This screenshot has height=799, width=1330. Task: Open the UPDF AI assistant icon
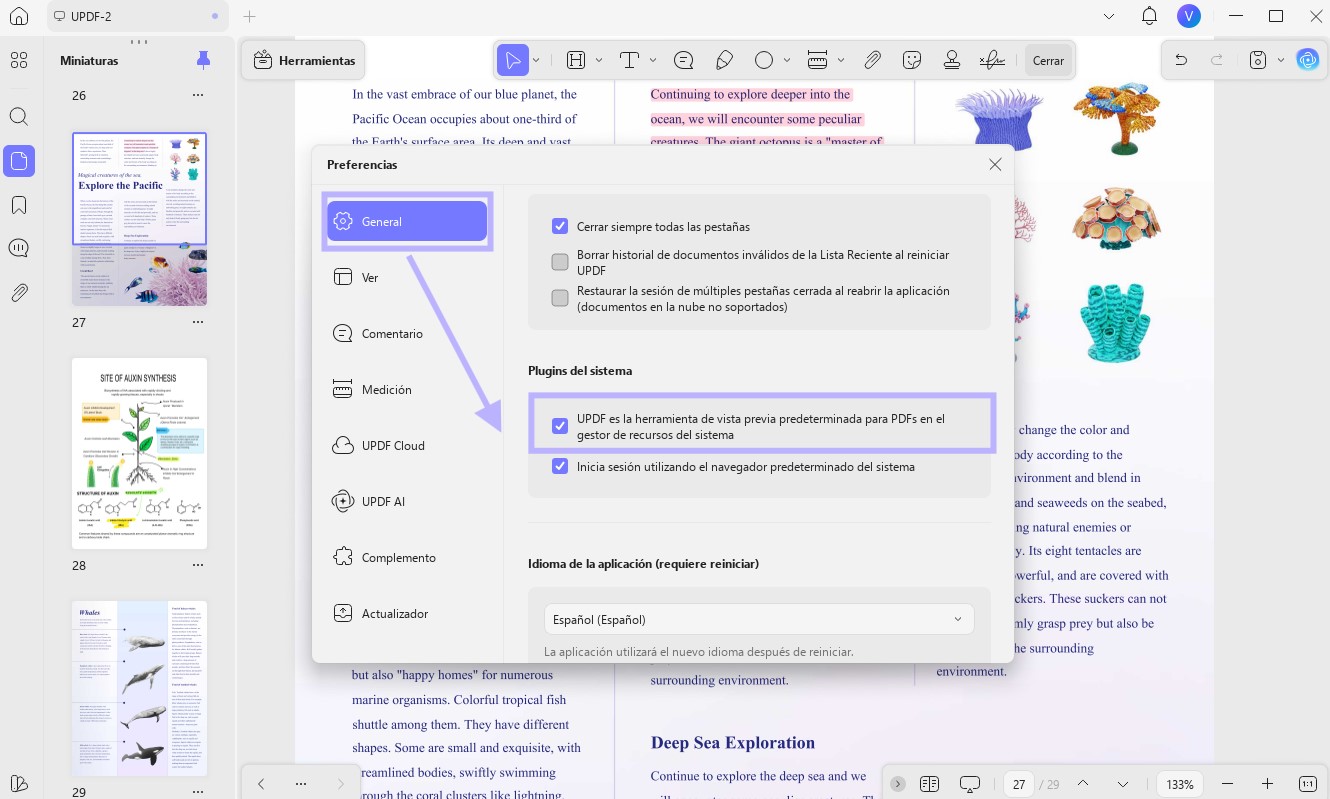(1307, 60)
